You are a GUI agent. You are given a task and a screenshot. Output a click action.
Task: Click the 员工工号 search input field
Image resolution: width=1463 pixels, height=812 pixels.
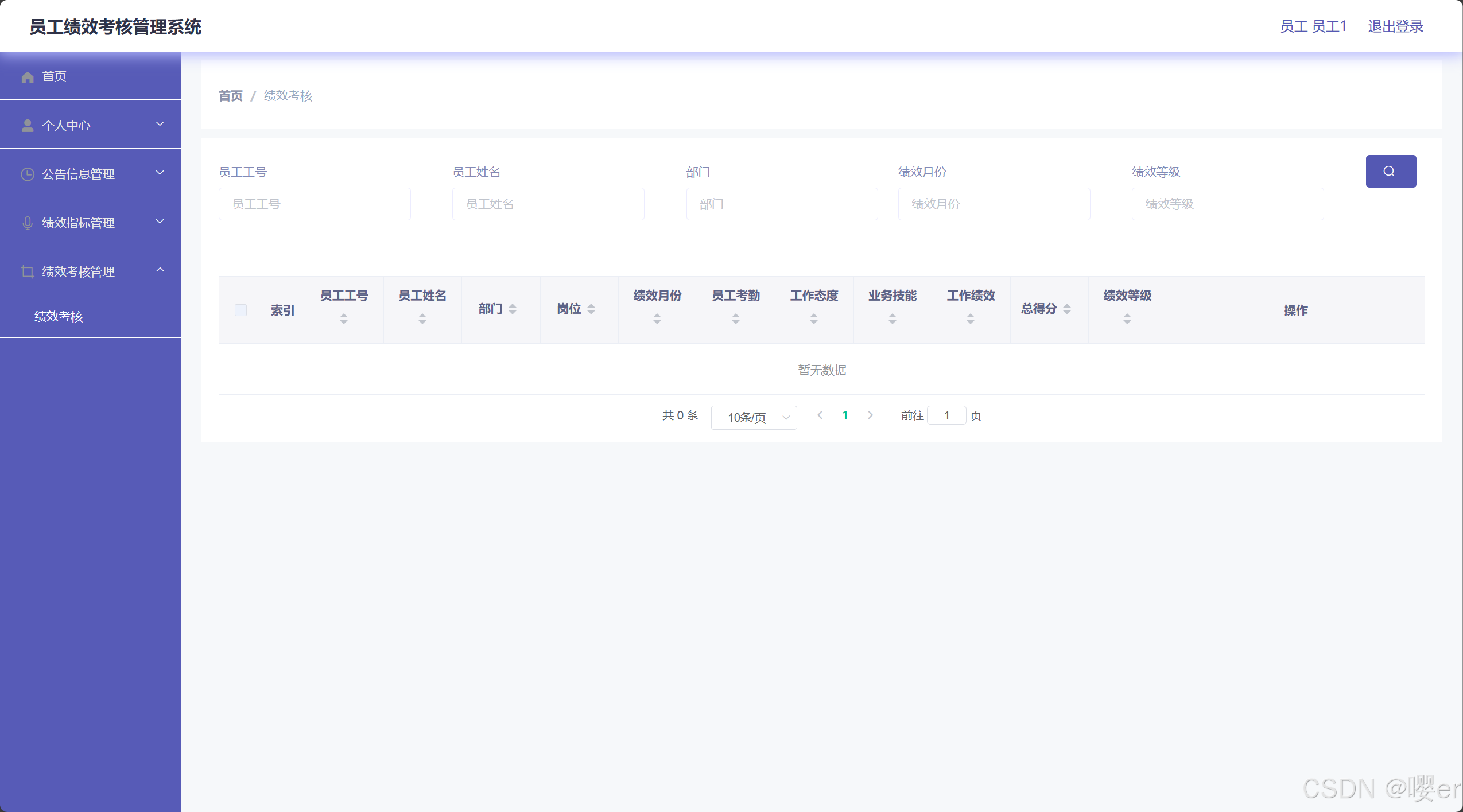point(315,204)
